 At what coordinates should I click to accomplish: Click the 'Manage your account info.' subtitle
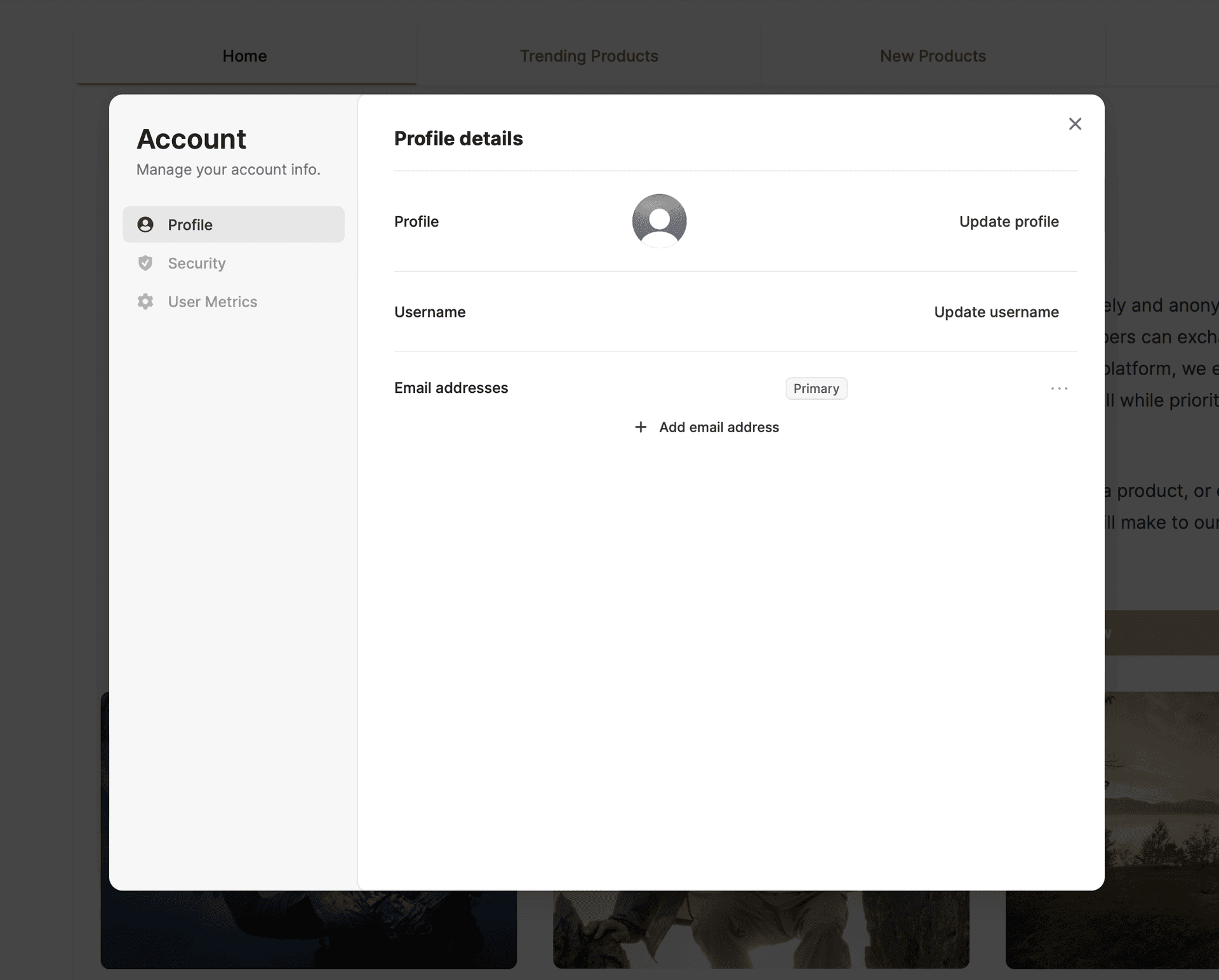pos(229,169)
